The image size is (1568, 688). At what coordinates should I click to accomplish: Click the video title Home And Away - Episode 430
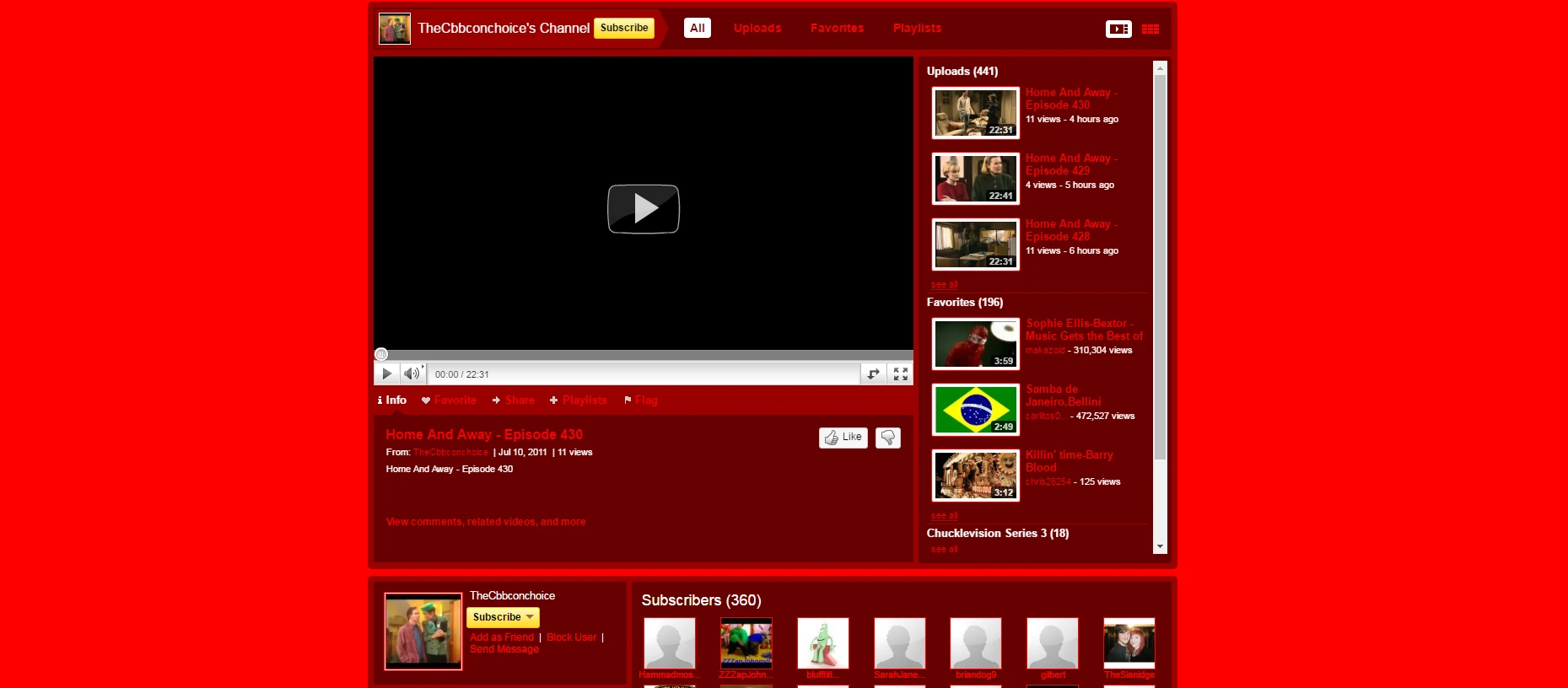(x=484, y=435)
